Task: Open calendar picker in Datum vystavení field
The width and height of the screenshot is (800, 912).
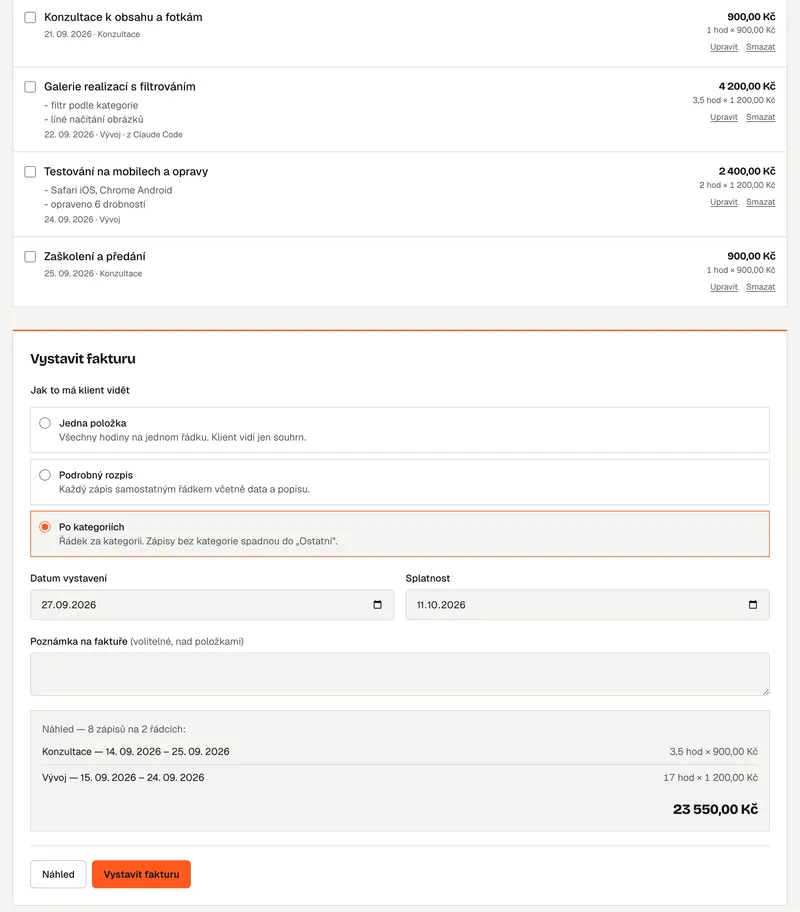Action: pyautogui.click(x=377, y=605)
